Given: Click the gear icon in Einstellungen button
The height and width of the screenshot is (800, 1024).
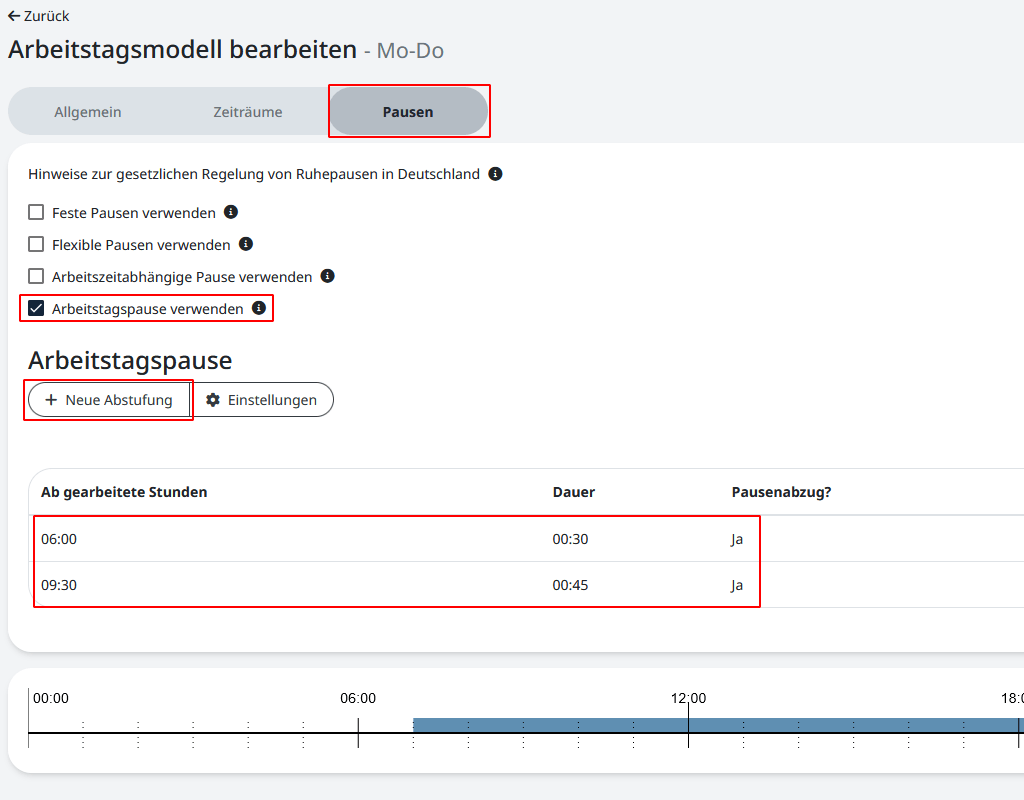Looking at the screenshot, I should pyautogui.click(x=213, y=400).
